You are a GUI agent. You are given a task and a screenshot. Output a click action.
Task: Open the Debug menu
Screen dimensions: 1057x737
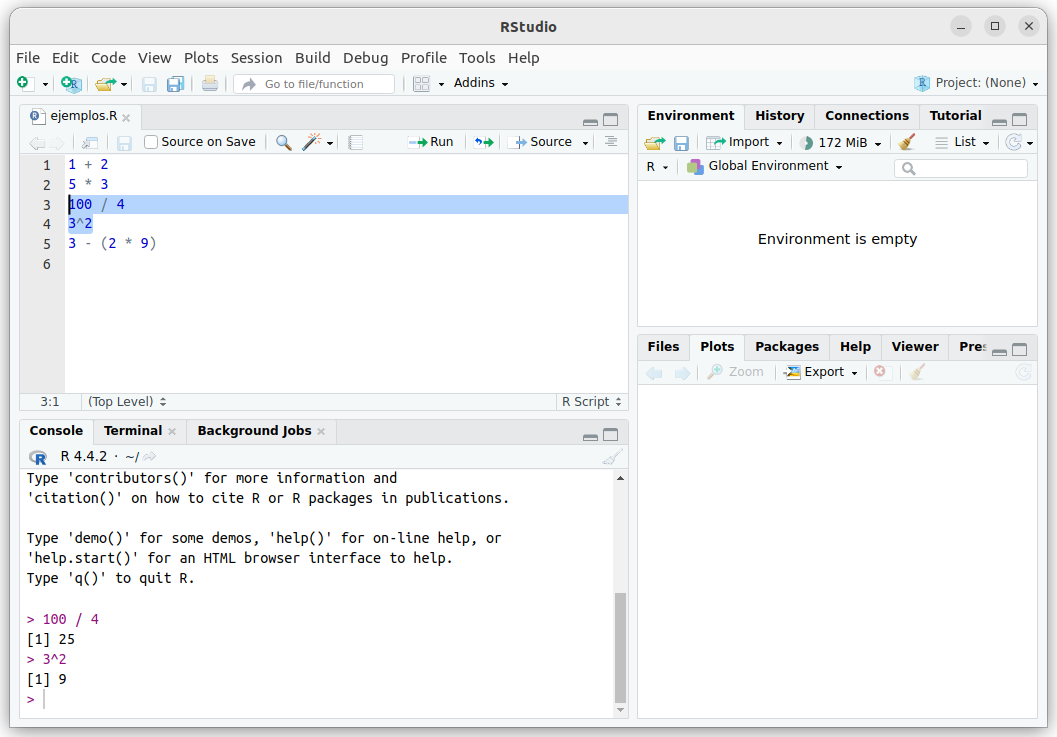[x=365, y=58]
